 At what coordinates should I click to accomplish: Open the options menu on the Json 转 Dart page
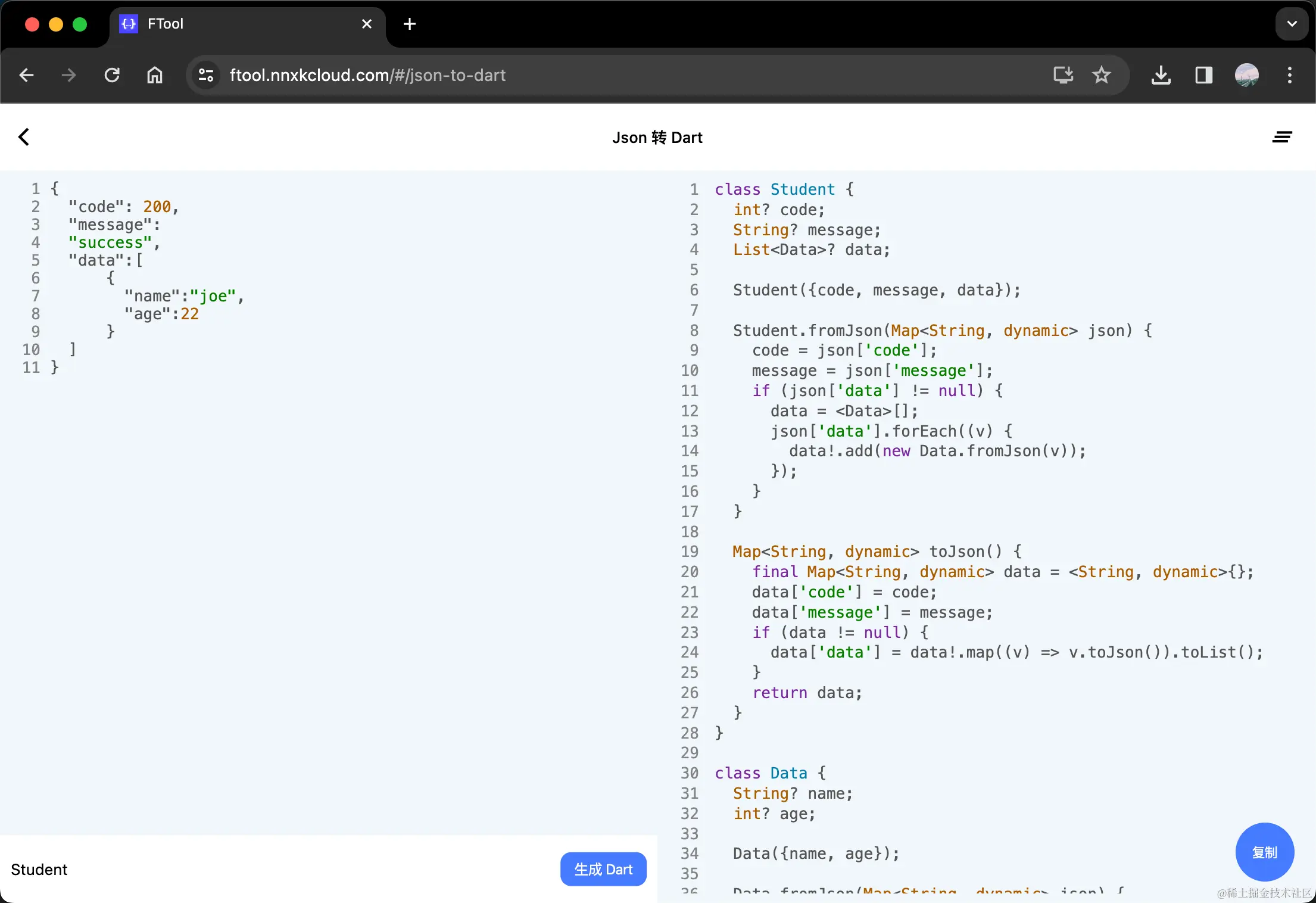pyautogui.click(x=1282, y=137)
